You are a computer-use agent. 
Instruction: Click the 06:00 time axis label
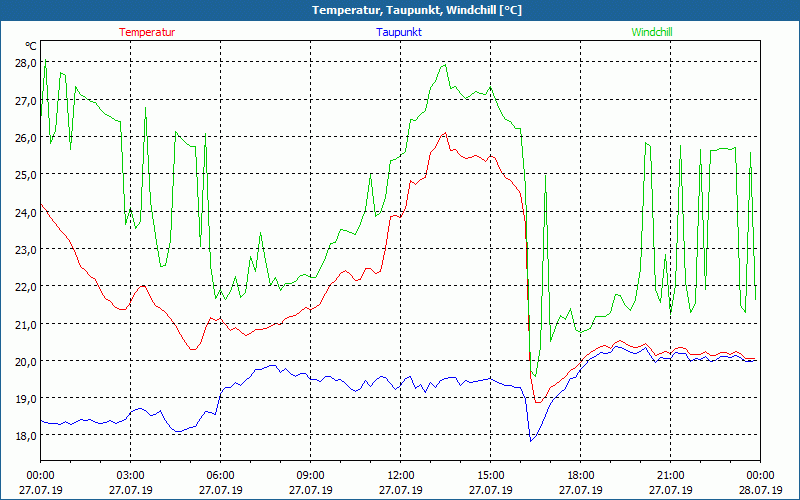point(220,476)
